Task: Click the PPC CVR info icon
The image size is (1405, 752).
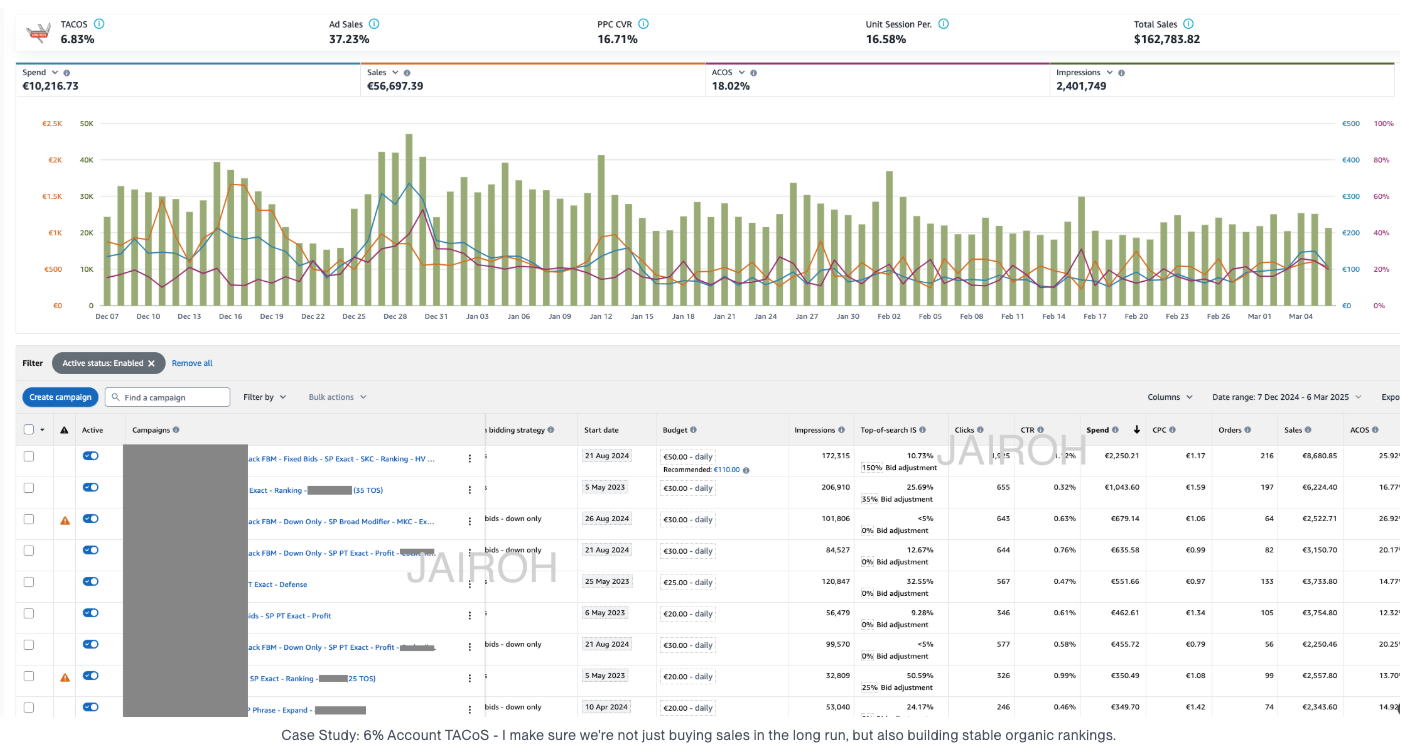Action: (x=643, y=23)
